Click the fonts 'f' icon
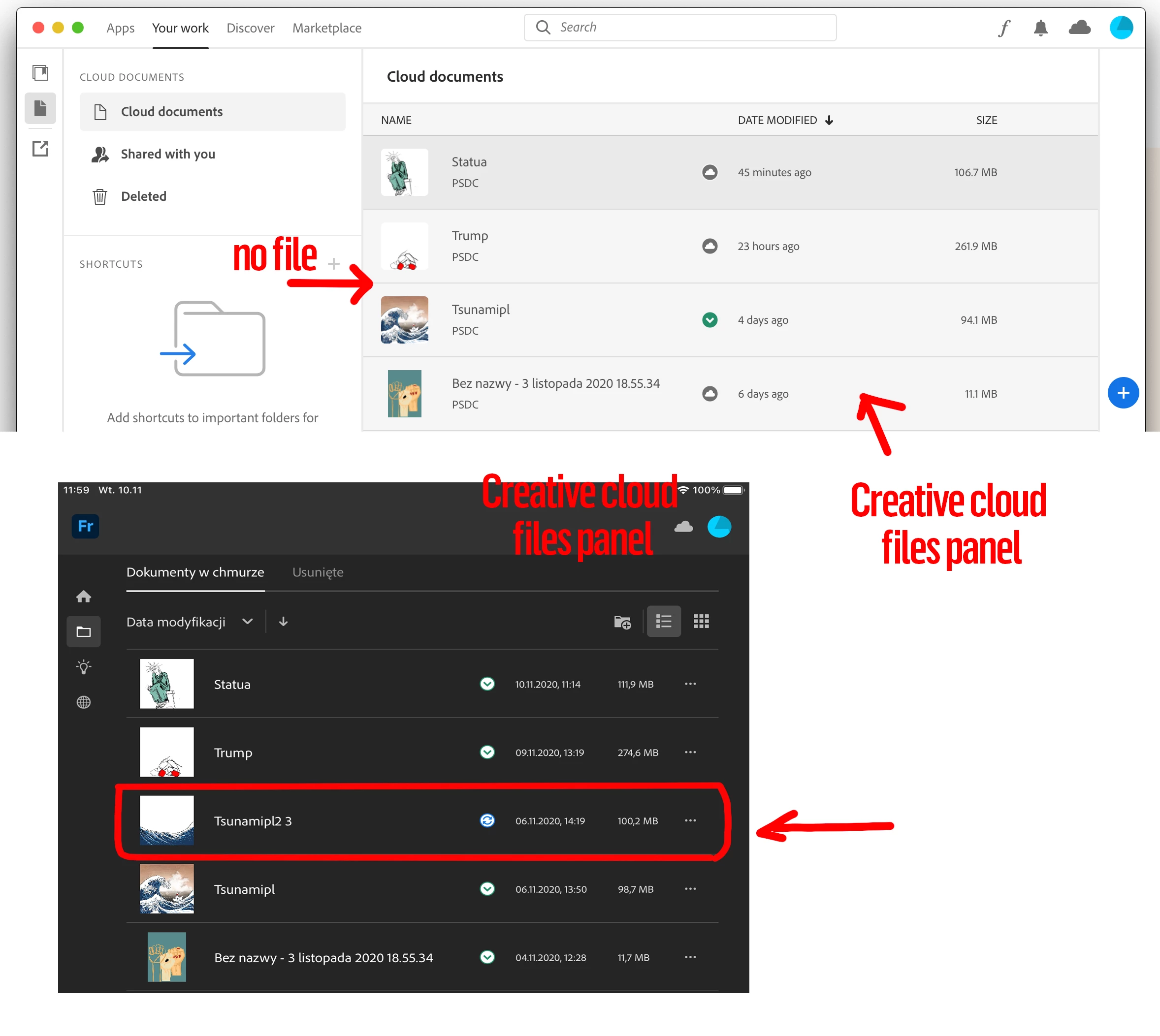Image resolution: width=1160 pixels, height=1036 pixels. coord(1003,28)
